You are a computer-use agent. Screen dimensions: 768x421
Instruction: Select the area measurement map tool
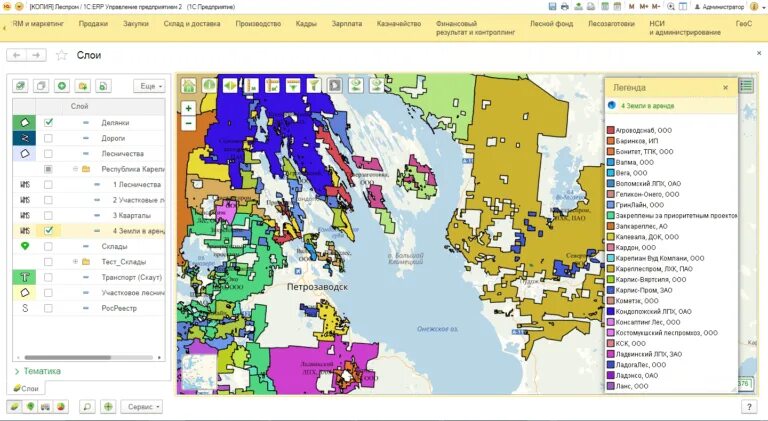click(x=272, y=85)
